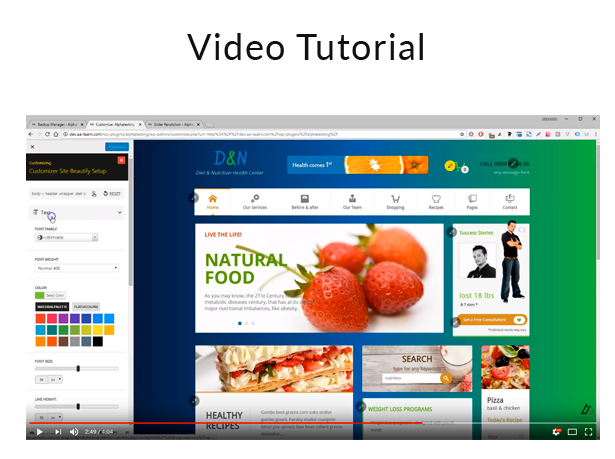Expand the Text section chevron
This screenshot has height=459, width=615.
(x=120, y=212)
